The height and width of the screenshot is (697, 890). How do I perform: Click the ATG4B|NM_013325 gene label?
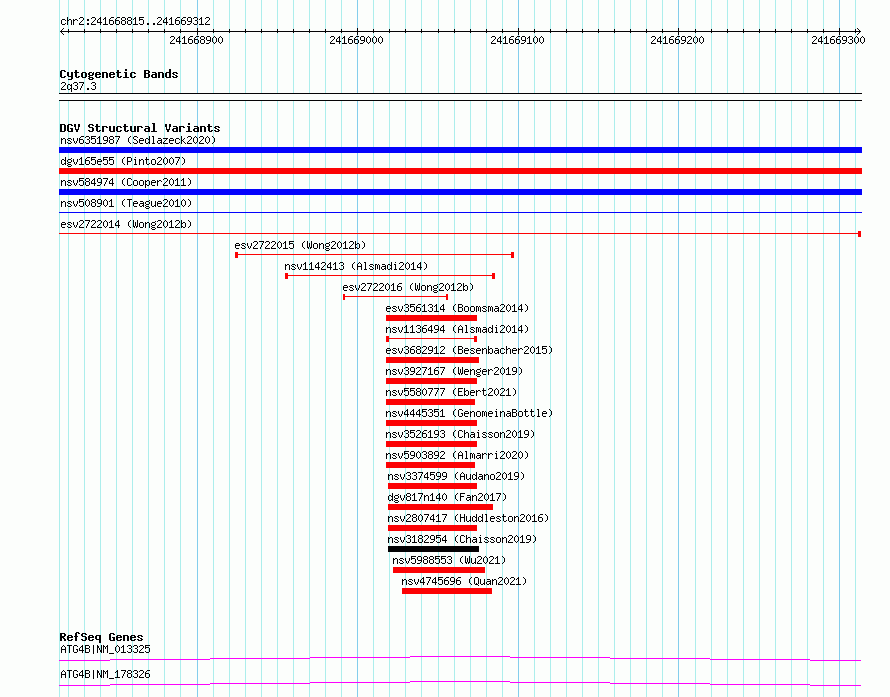[x=105, y=649]
